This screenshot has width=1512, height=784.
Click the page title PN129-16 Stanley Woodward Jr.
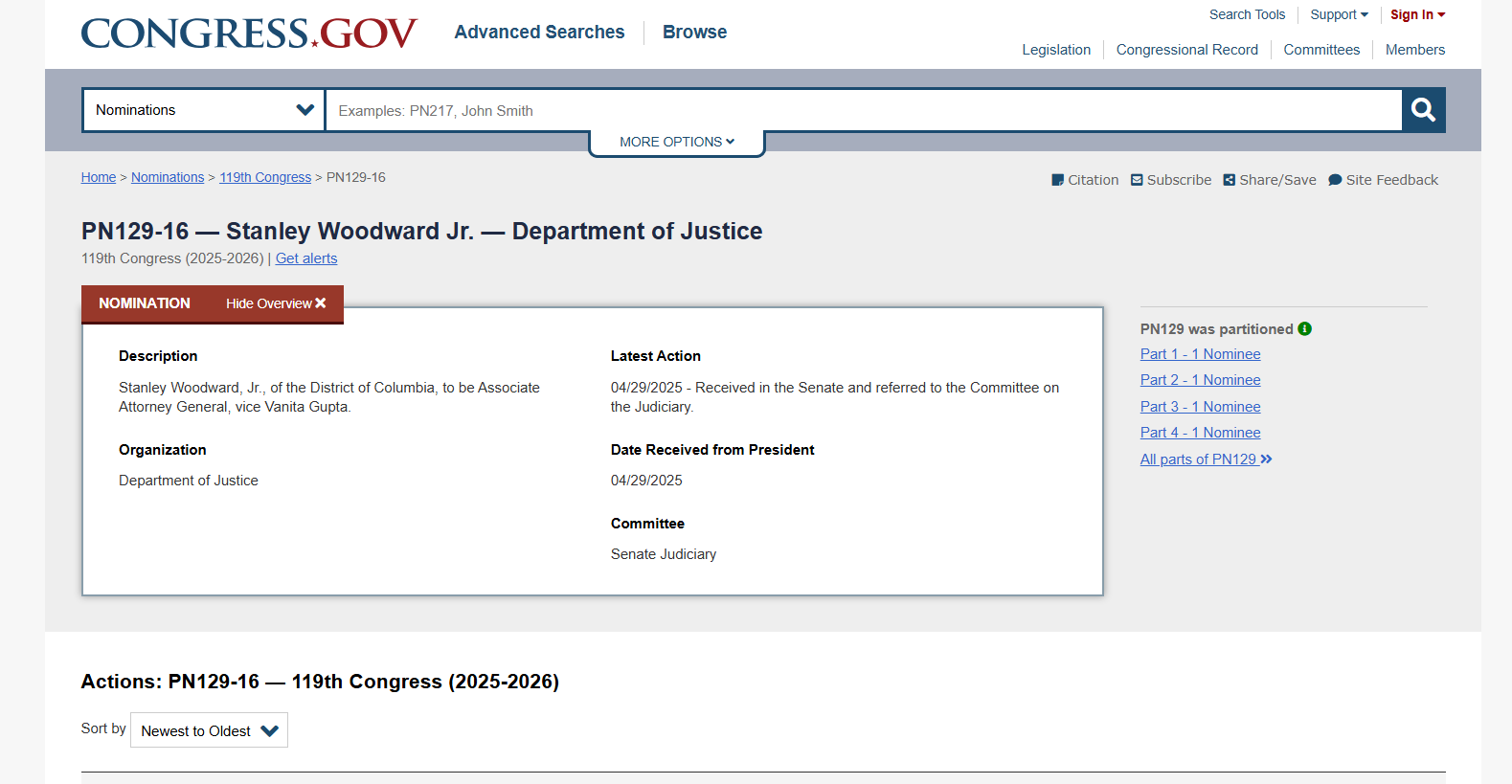pyautogui.click(x=421, y=231)
